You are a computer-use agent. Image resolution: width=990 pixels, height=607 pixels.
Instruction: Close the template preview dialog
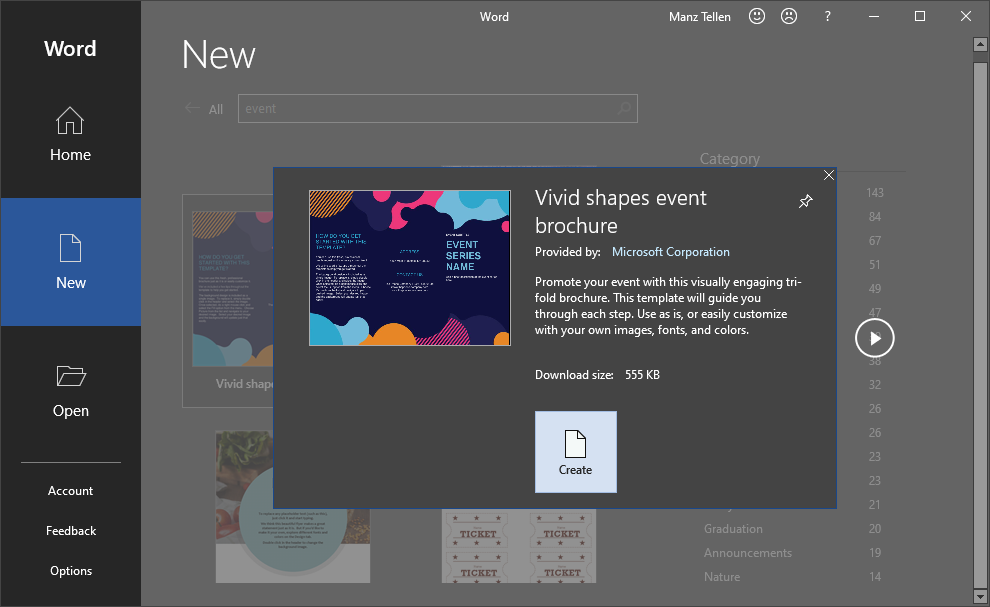(x=828, y=176)
